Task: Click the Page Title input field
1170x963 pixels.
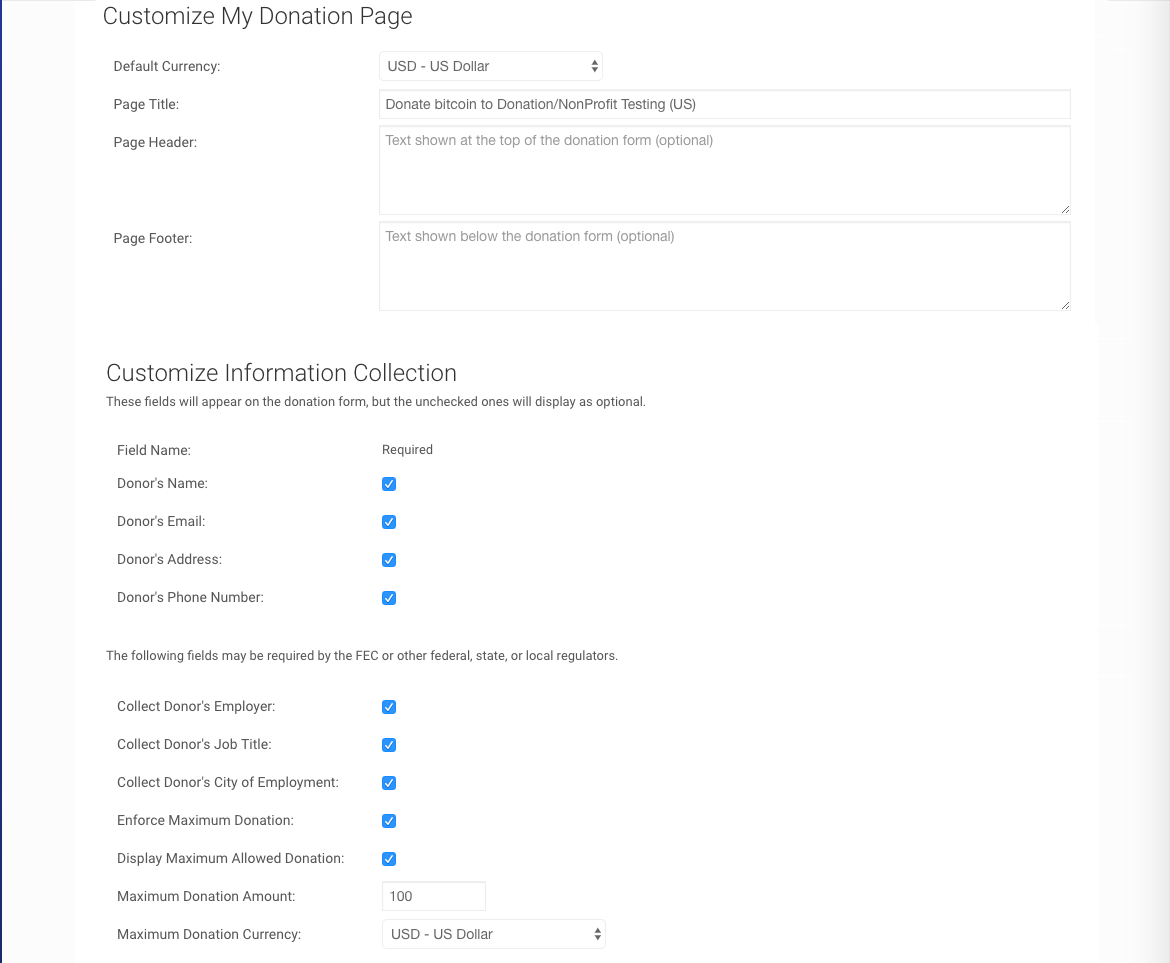Action: [725, 104]
